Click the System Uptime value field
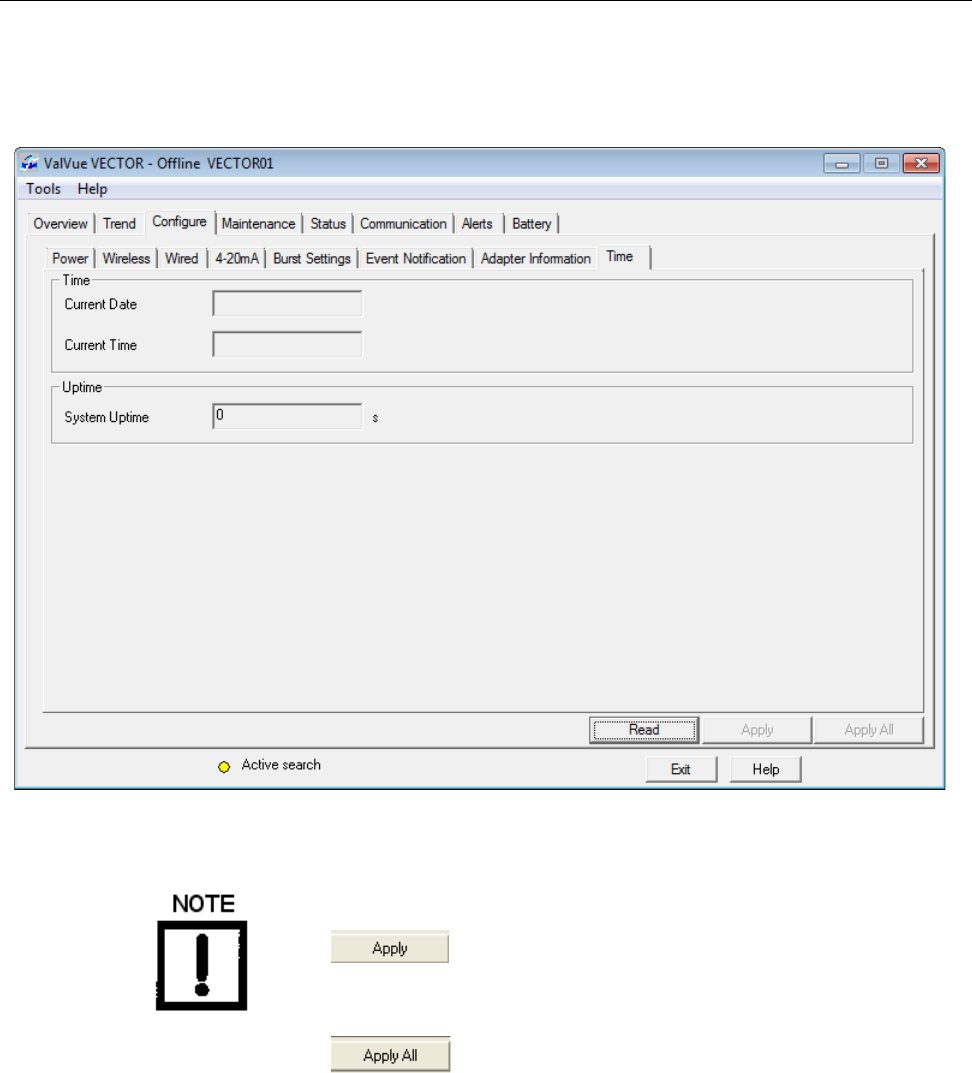 [287, 416]
